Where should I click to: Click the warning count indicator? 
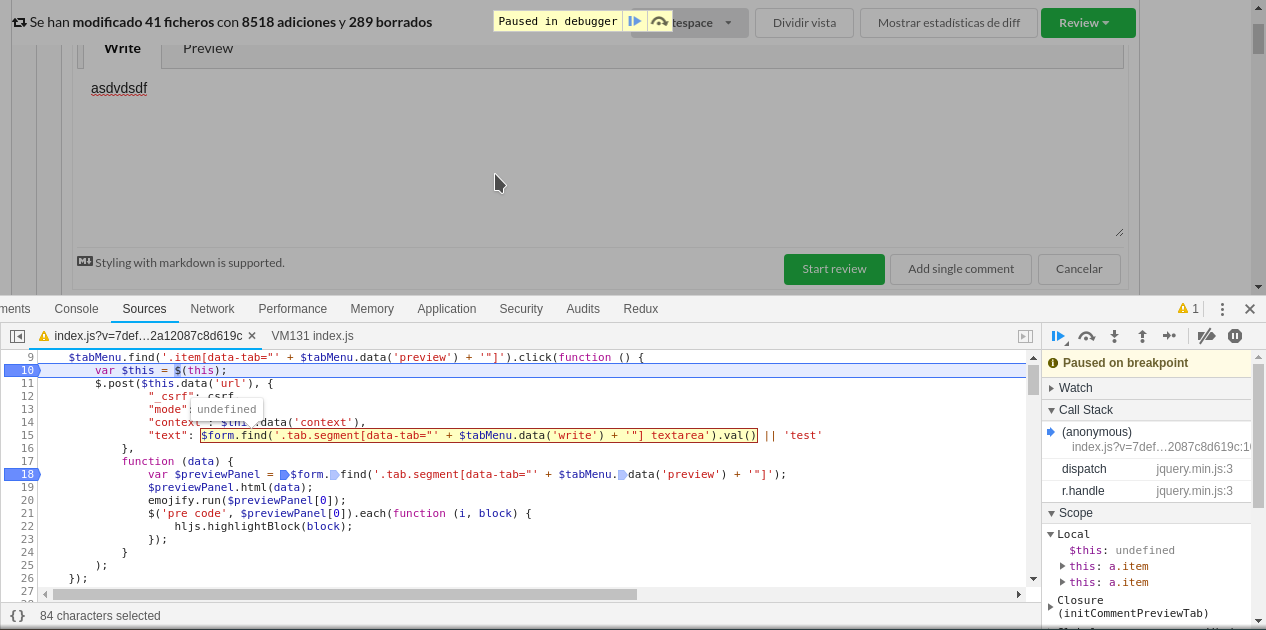pos(1188,309)
